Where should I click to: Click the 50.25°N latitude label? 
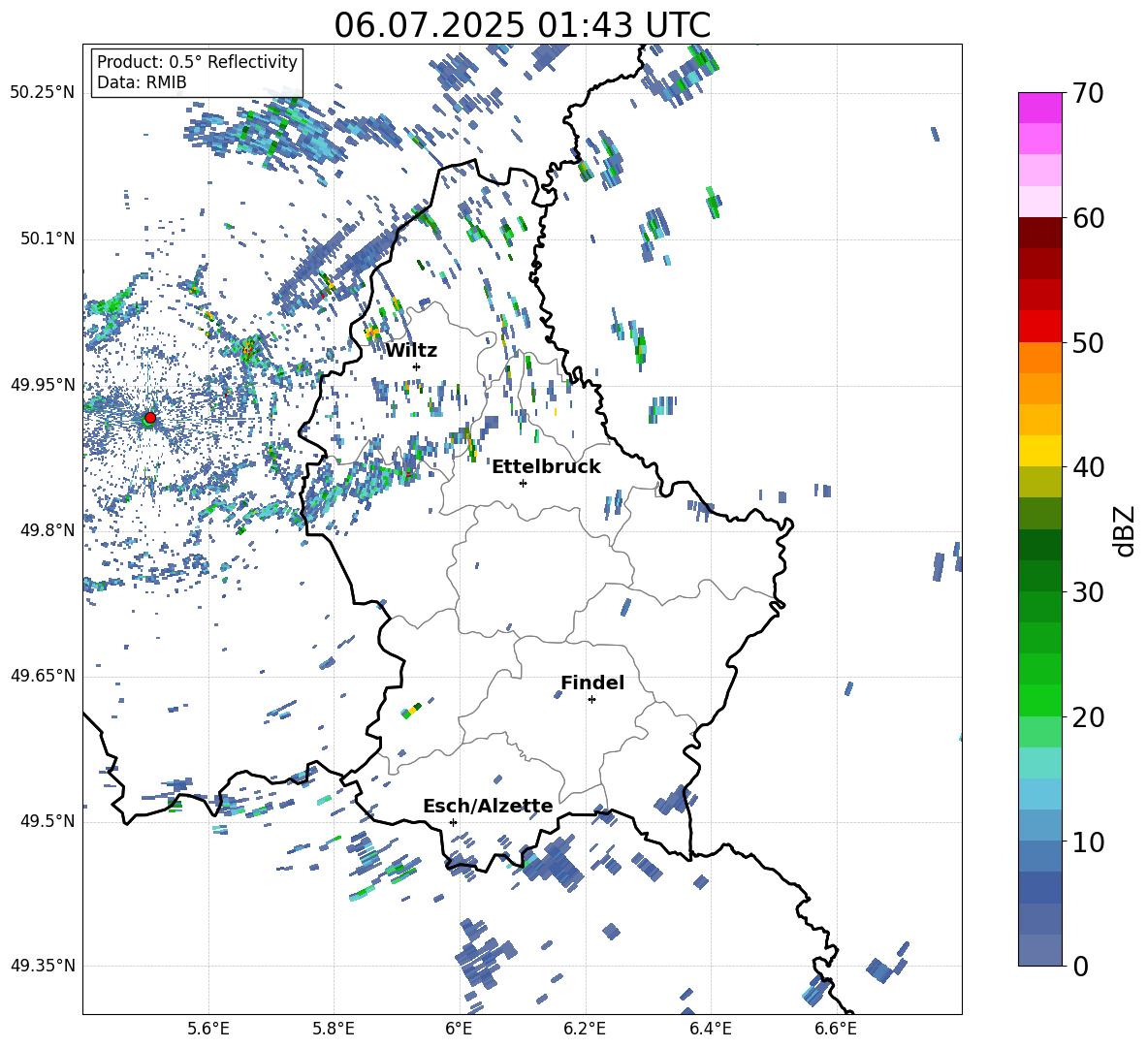[43, 93]
